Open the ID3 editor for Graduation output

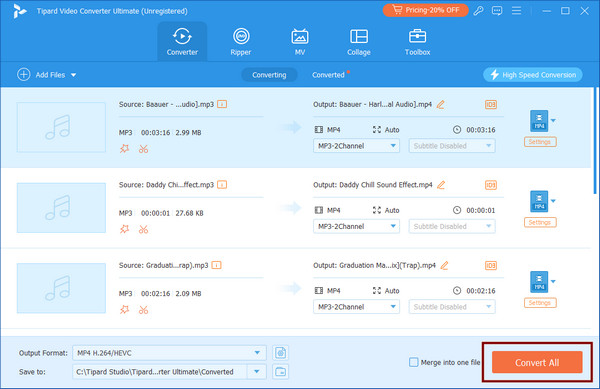pos(491,265)
